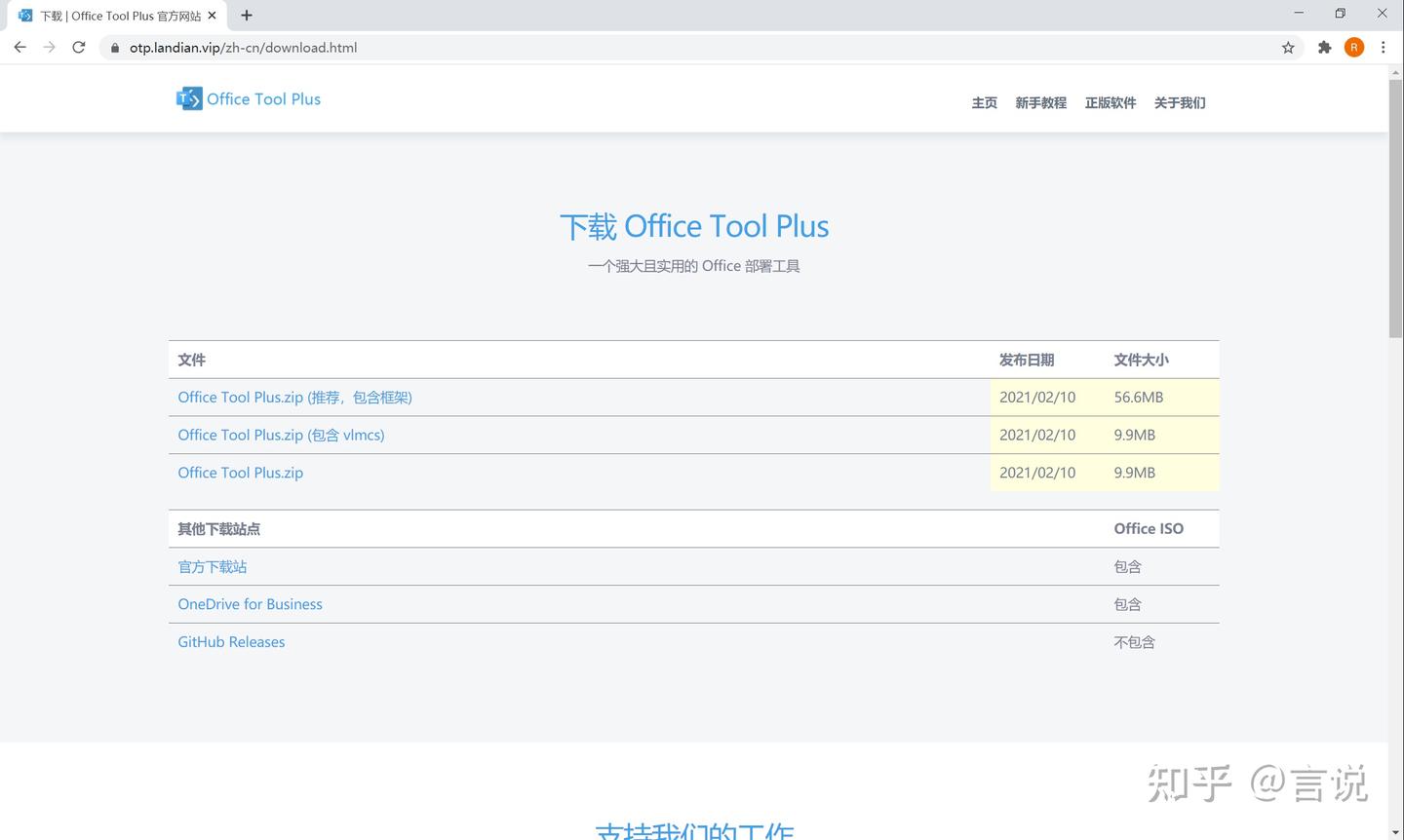The width and height of the screenshot is (1404, 840).
Task: Click the Office Tool Plus logo icon
Action: click(189, 97)
